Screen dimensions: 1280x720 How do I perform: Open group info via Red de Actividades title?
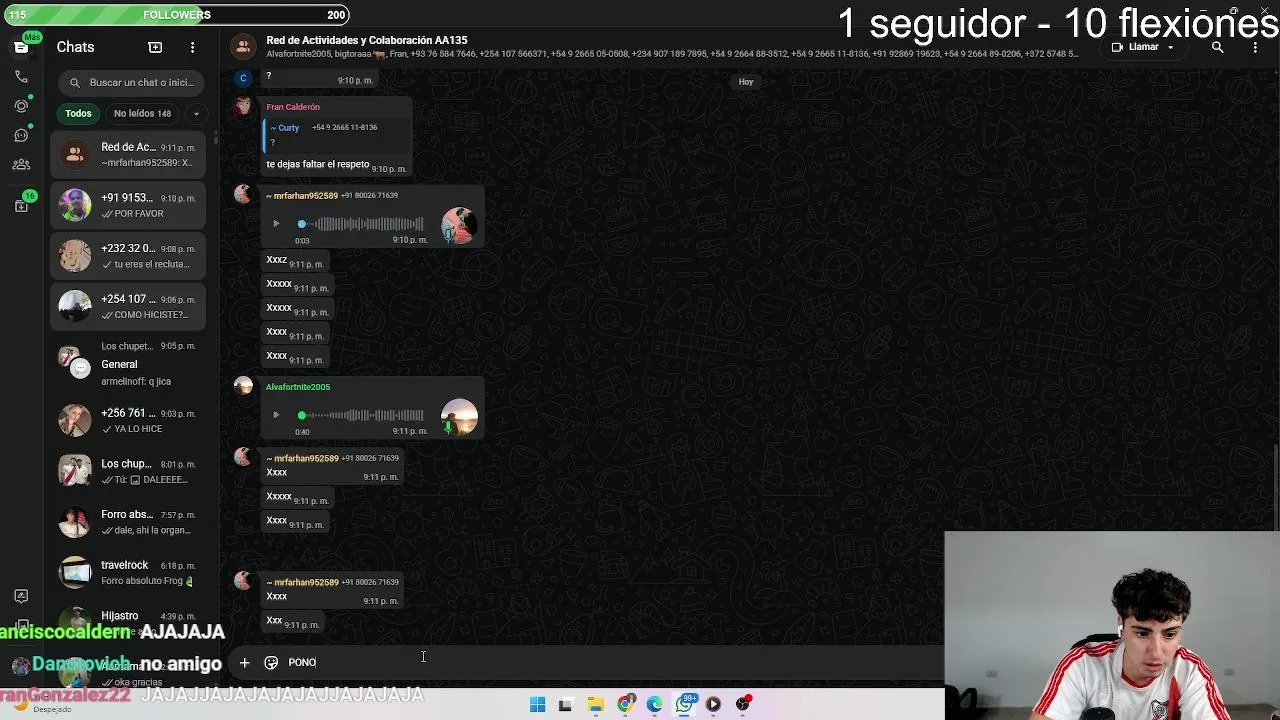point(366,40)
